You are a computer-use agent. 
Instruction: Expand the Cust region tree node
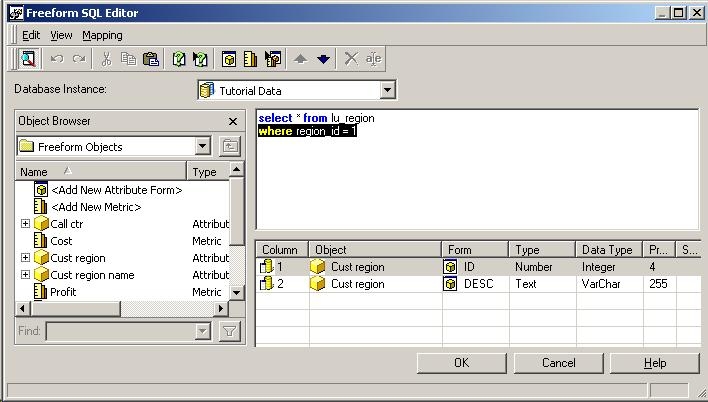(25, 258)
